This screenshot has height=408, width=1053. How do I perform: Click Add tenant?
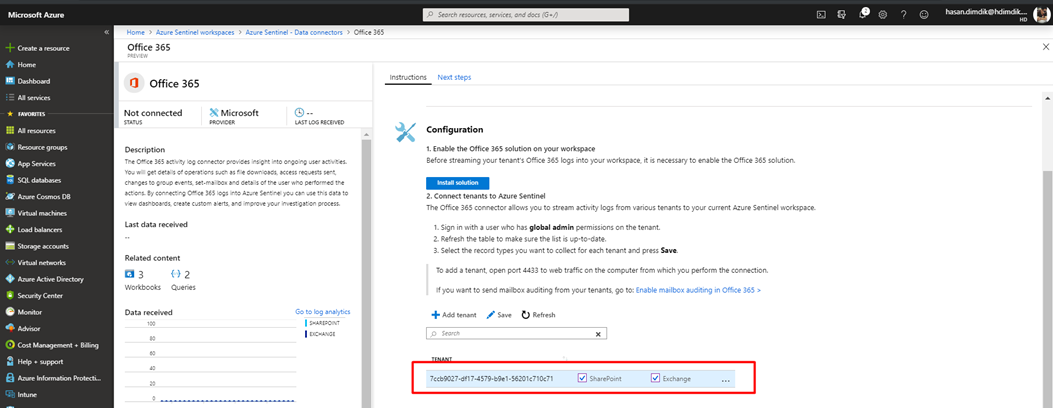point(454,315)
